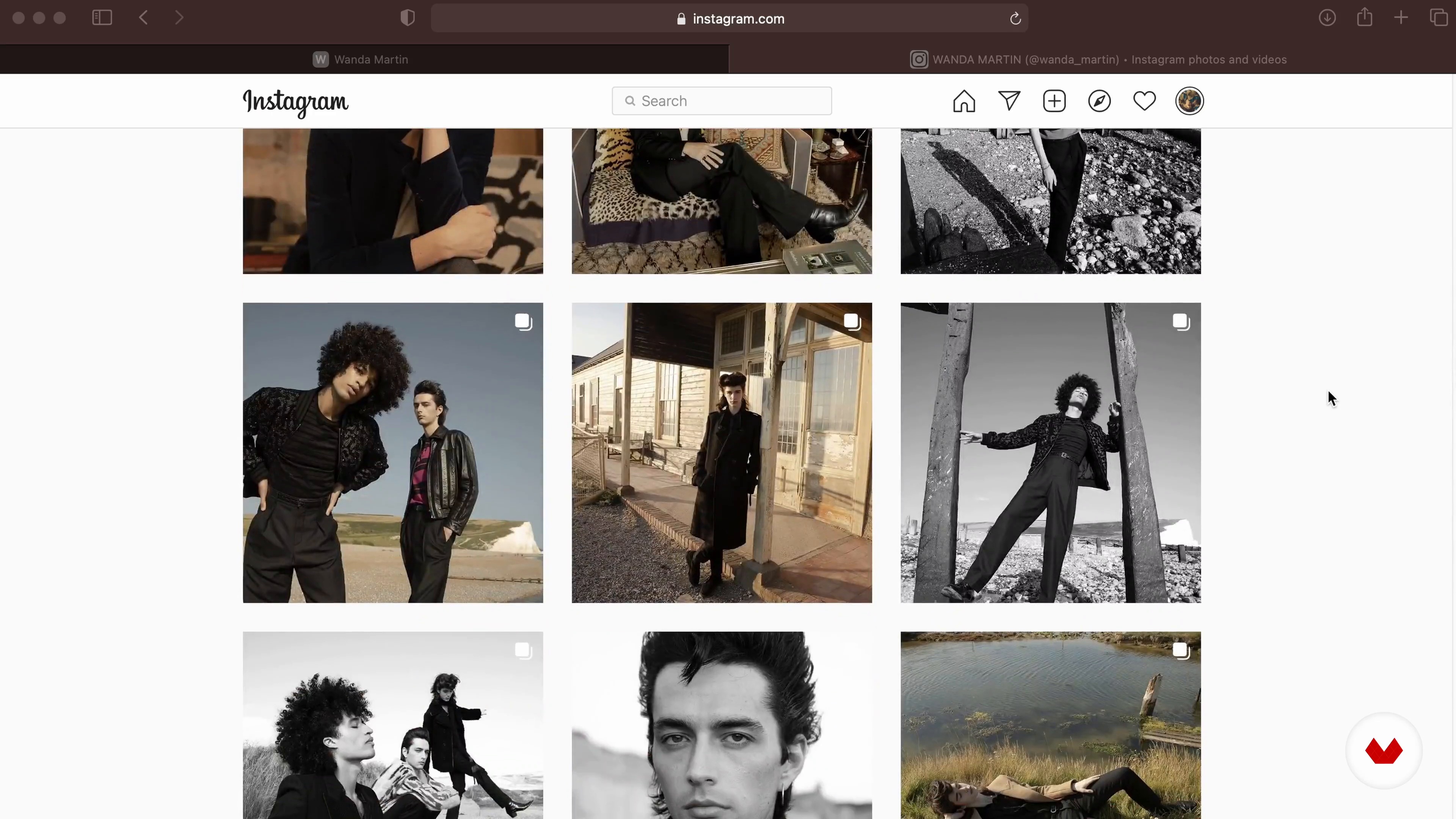Image resolution: width=1456 pixels, height=819 pixels.
Task: Open black-and-white post between wooden posts
Action: (x=1050, y=453)
